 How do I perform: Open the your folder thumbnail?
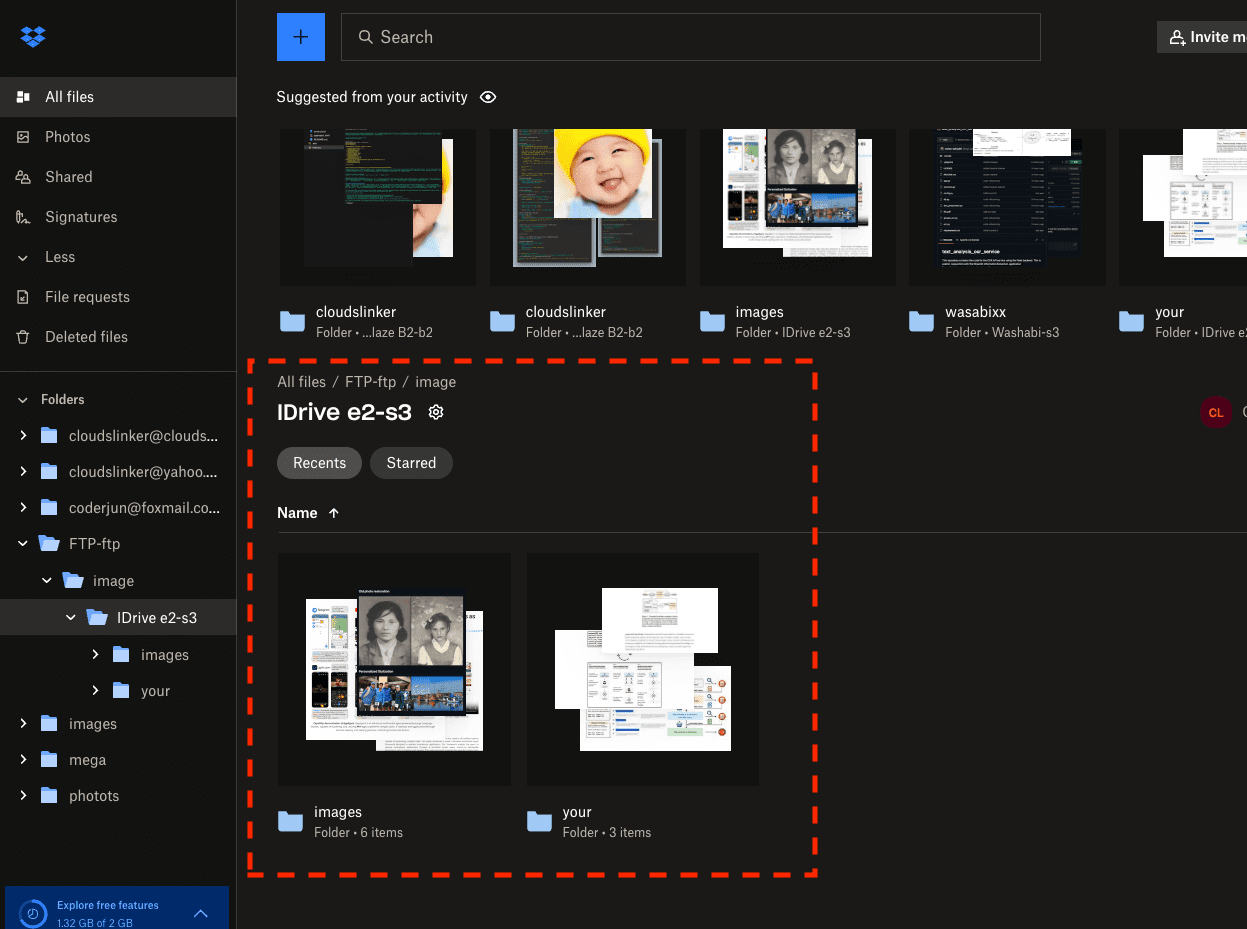643,669
